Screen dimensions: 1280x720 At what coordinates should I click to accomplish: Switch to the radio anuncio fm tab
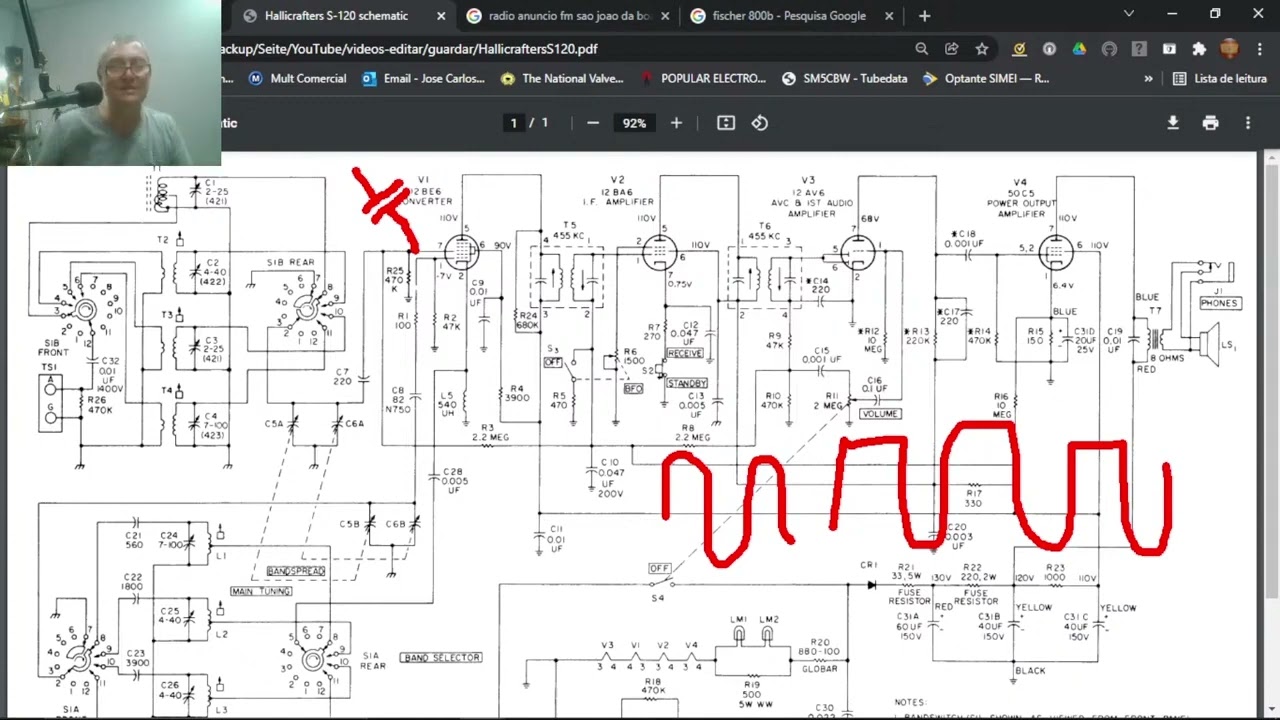coord(568,16)
